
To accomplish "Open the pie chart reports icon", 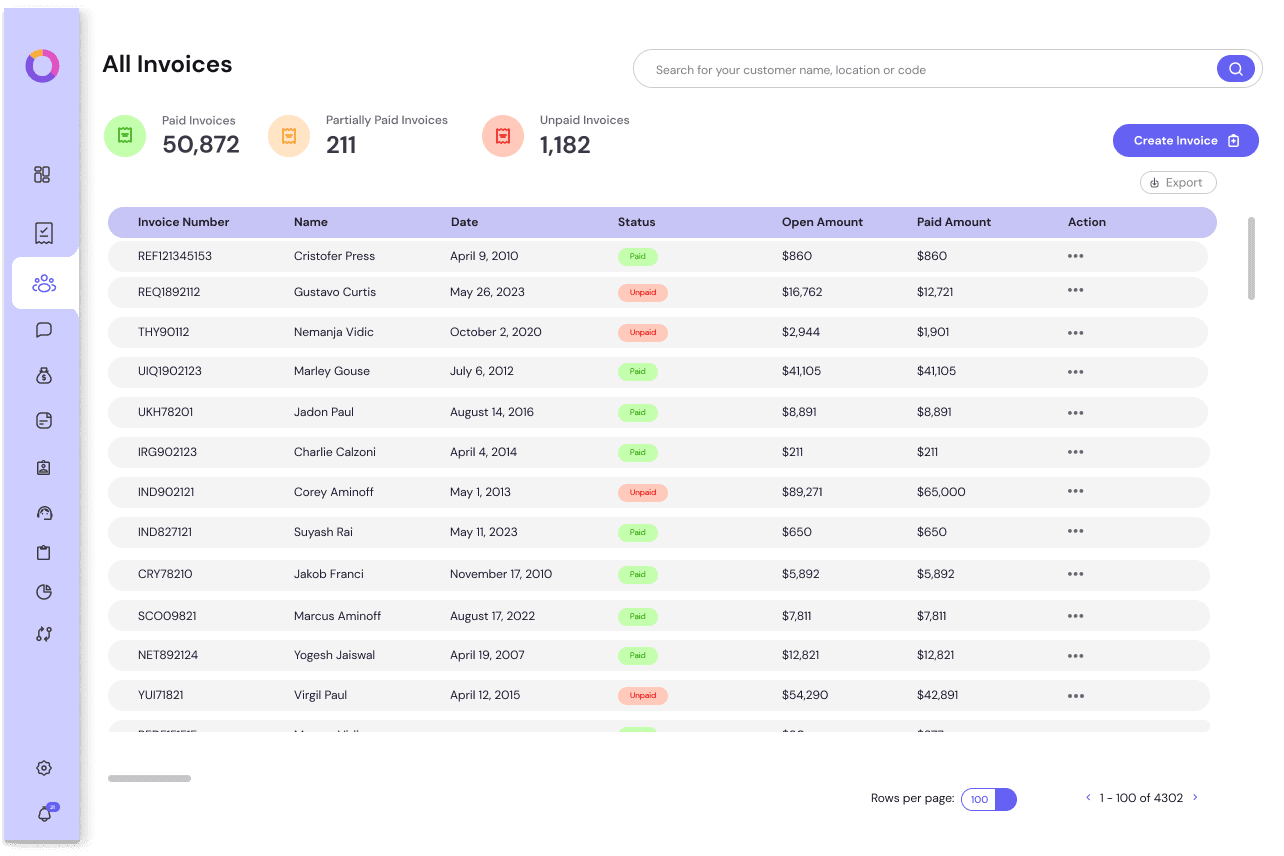I will 43,592.
